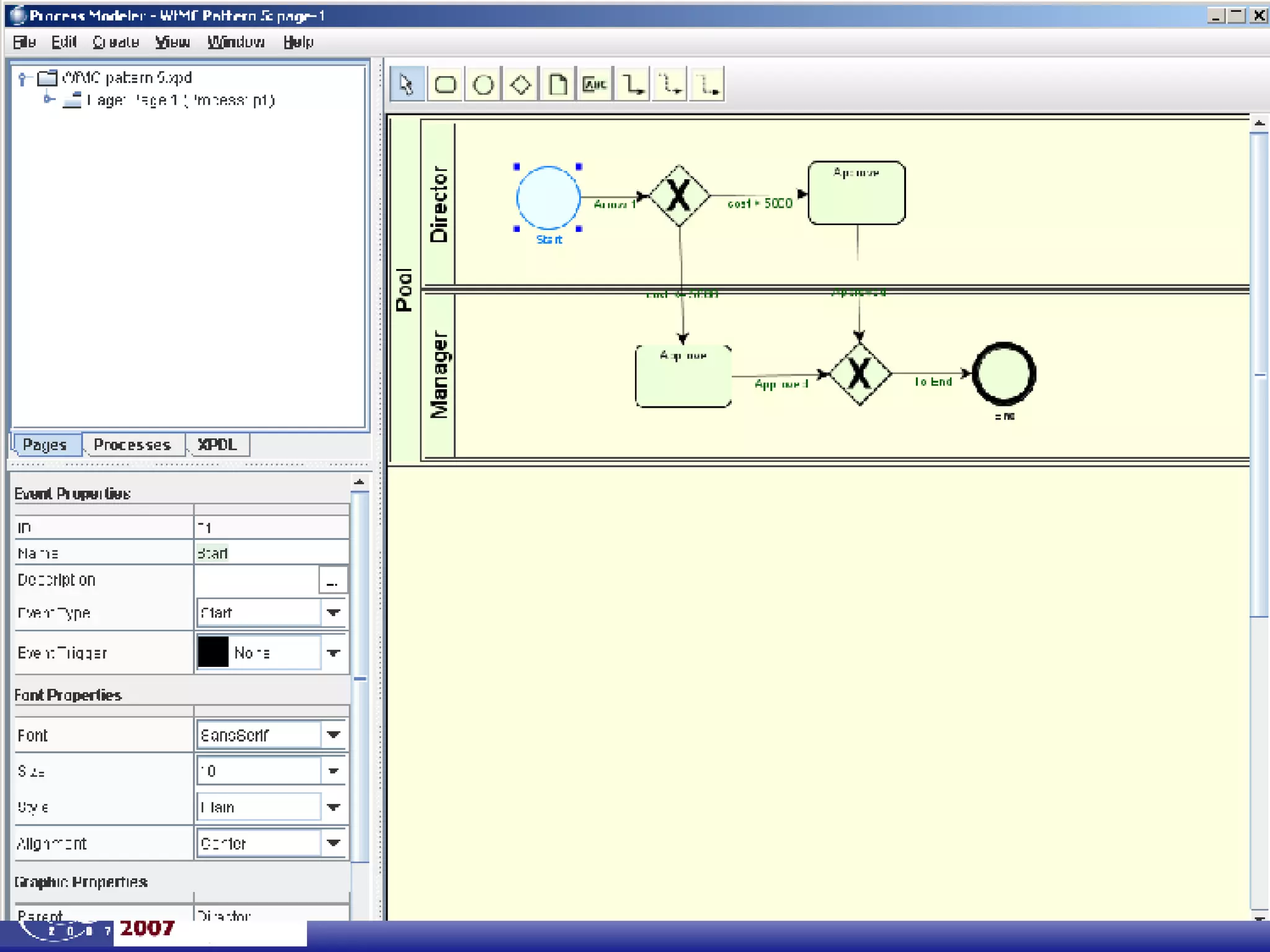This screenshot has width=1270, height=952.
Task: Select the solid sequence flow connector tool
Action: point(633,84)
